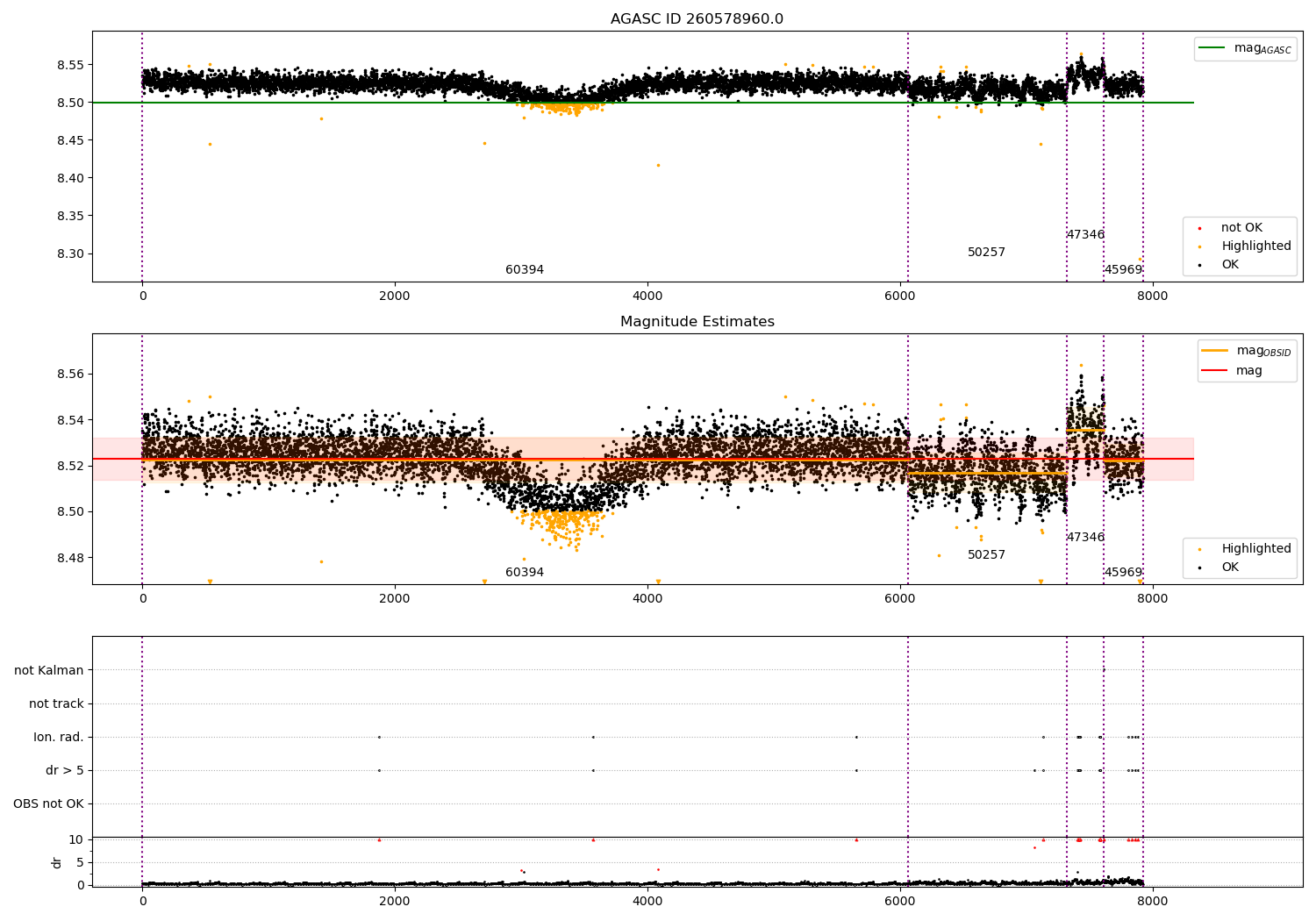Click obsid label 60394 in top plot
This screenshot has height=921, width=1316.
(x=525, y=270)
